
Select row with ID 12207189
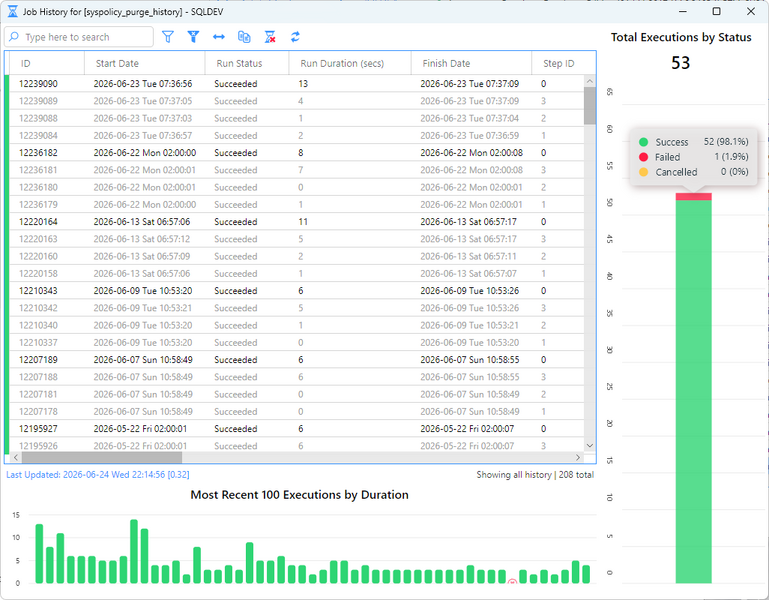tap(297, 360)
